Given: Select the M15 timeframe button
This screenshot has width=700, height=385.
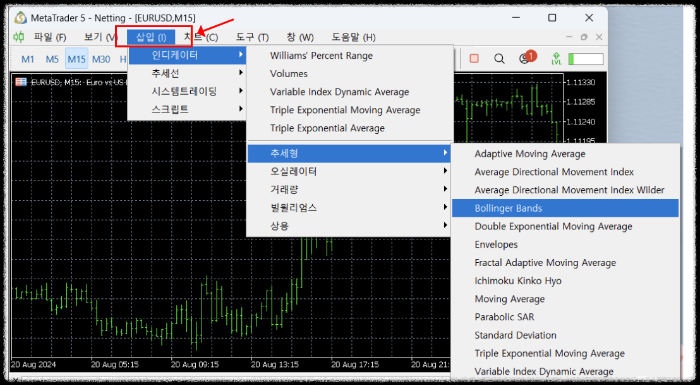Looking at the screenshot, I should 76,59.
